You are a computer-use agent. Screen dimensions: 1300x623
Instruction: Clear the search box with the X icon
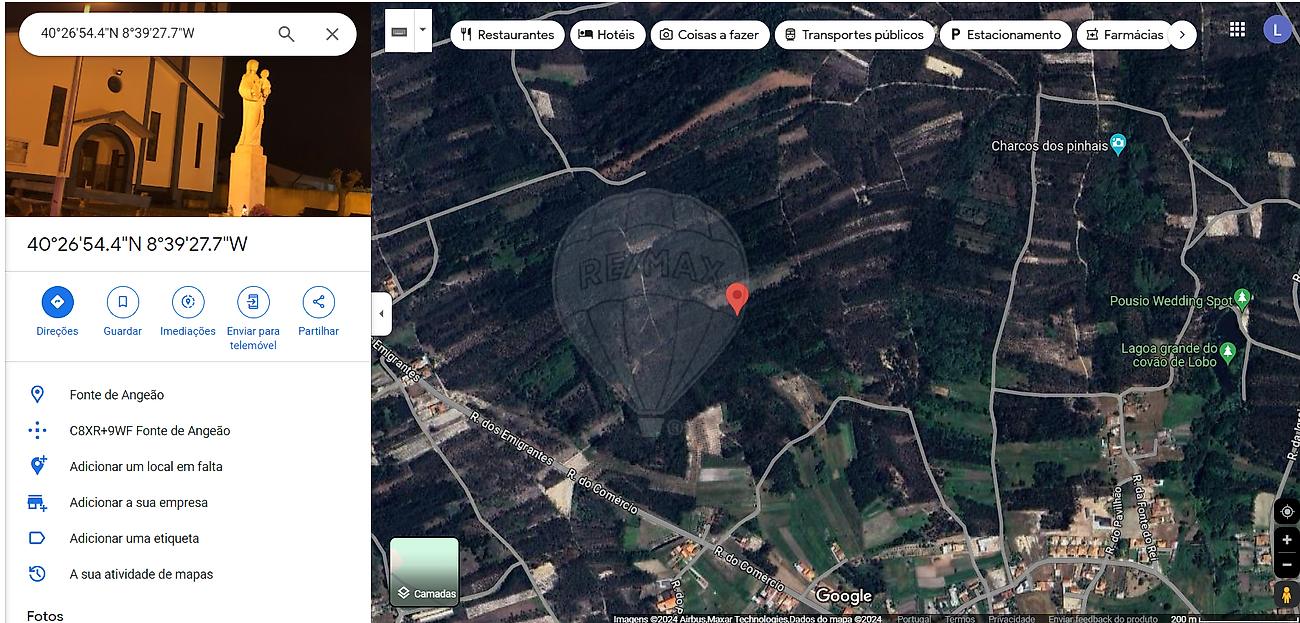(x=332, y=34)
